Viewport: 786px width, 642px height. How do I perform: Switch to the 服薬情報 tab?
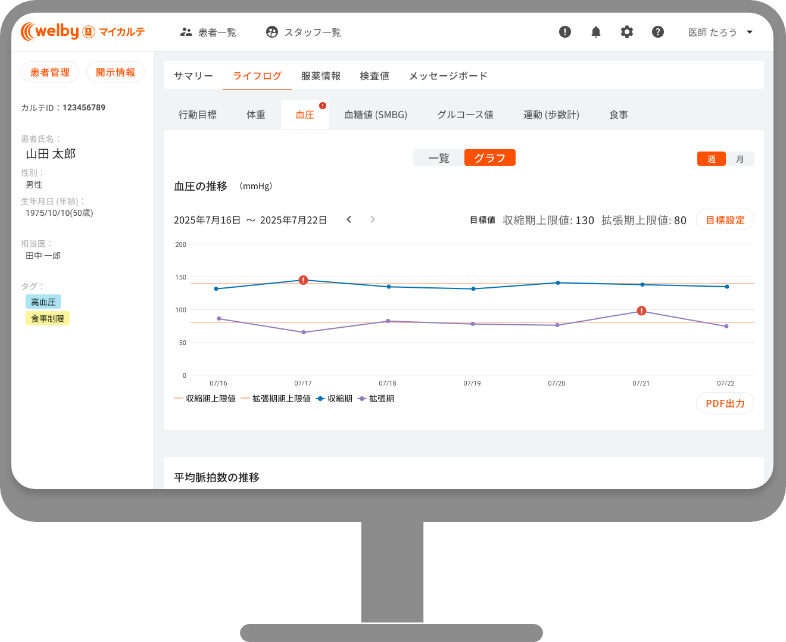click(321, 76)
